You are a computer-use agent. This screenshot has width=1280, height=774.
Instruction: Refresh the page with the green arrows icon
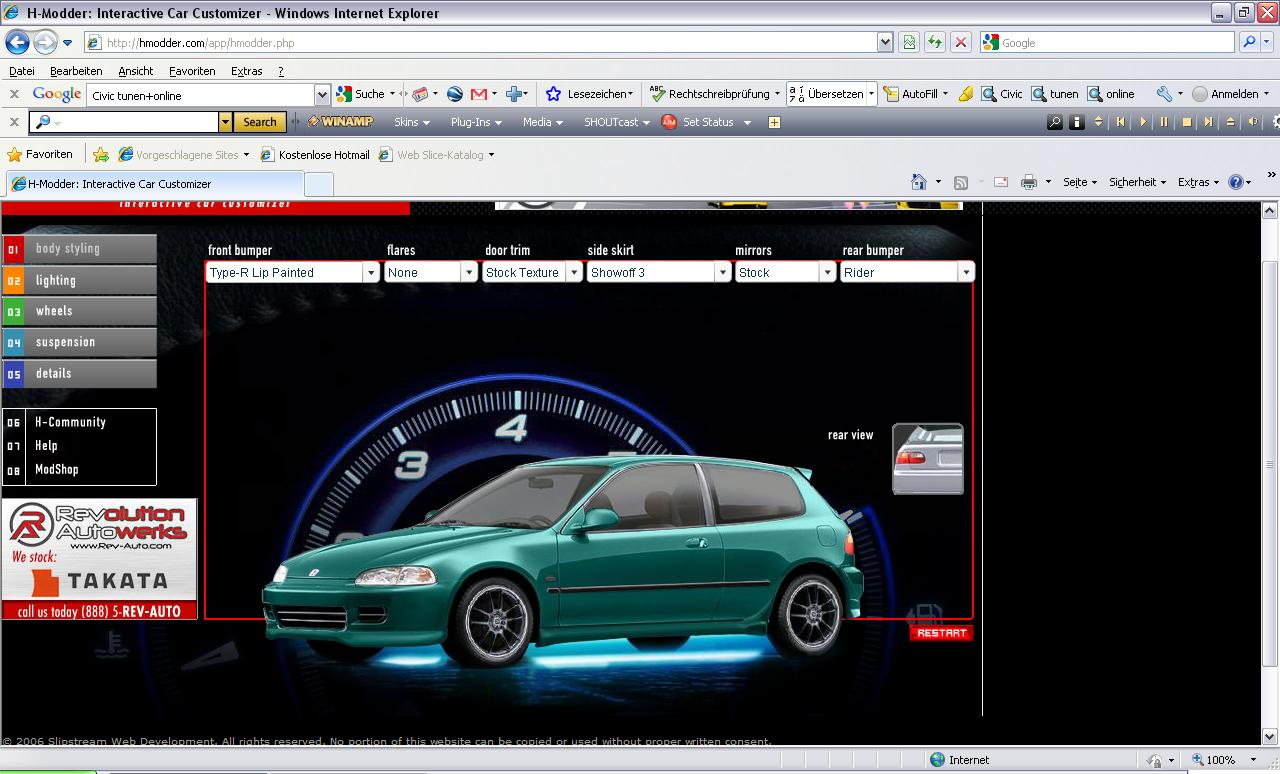point(935,42)
